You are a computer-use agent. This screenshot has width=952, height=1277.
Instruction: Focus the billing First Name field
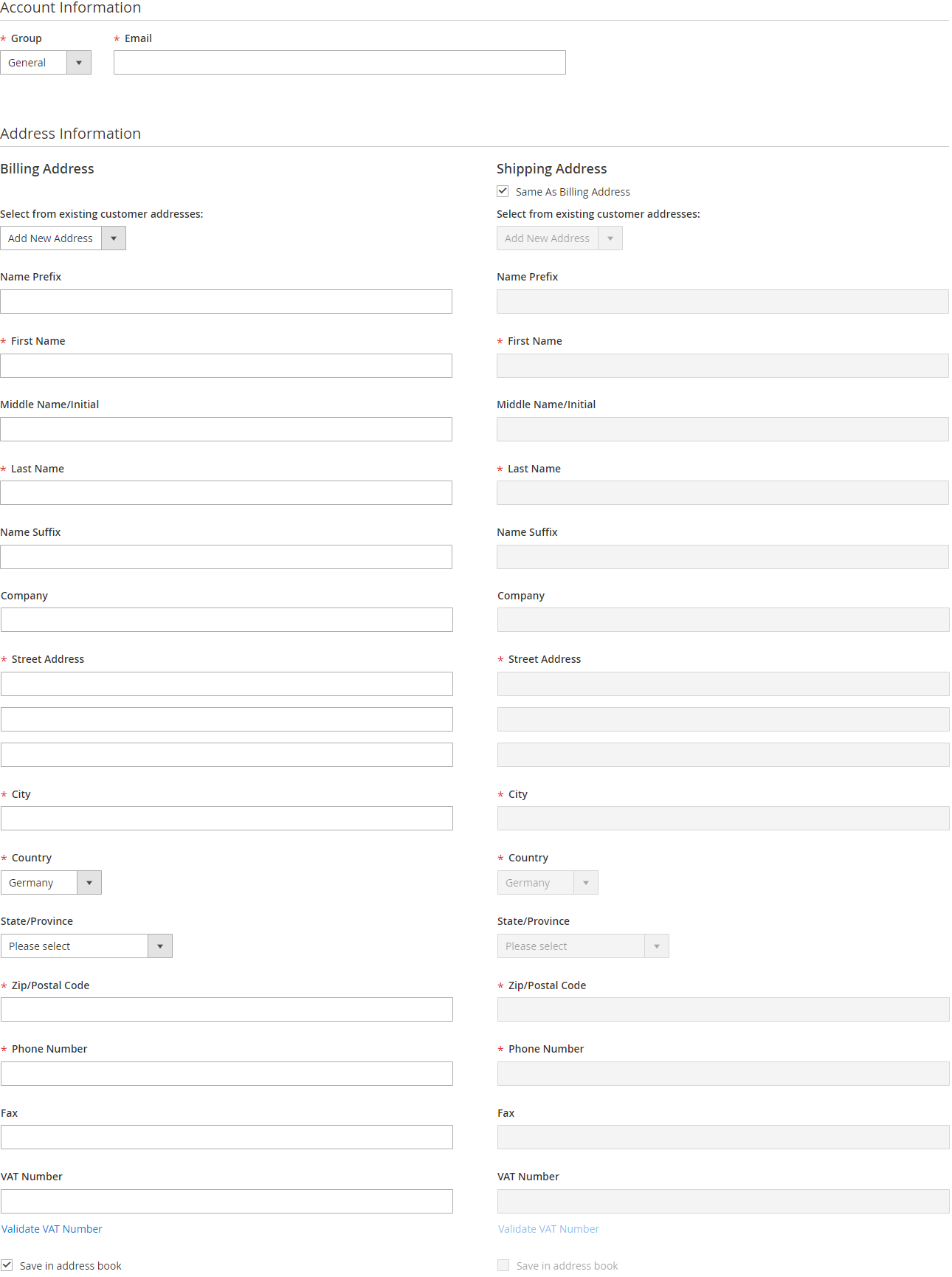click(226, 366)
